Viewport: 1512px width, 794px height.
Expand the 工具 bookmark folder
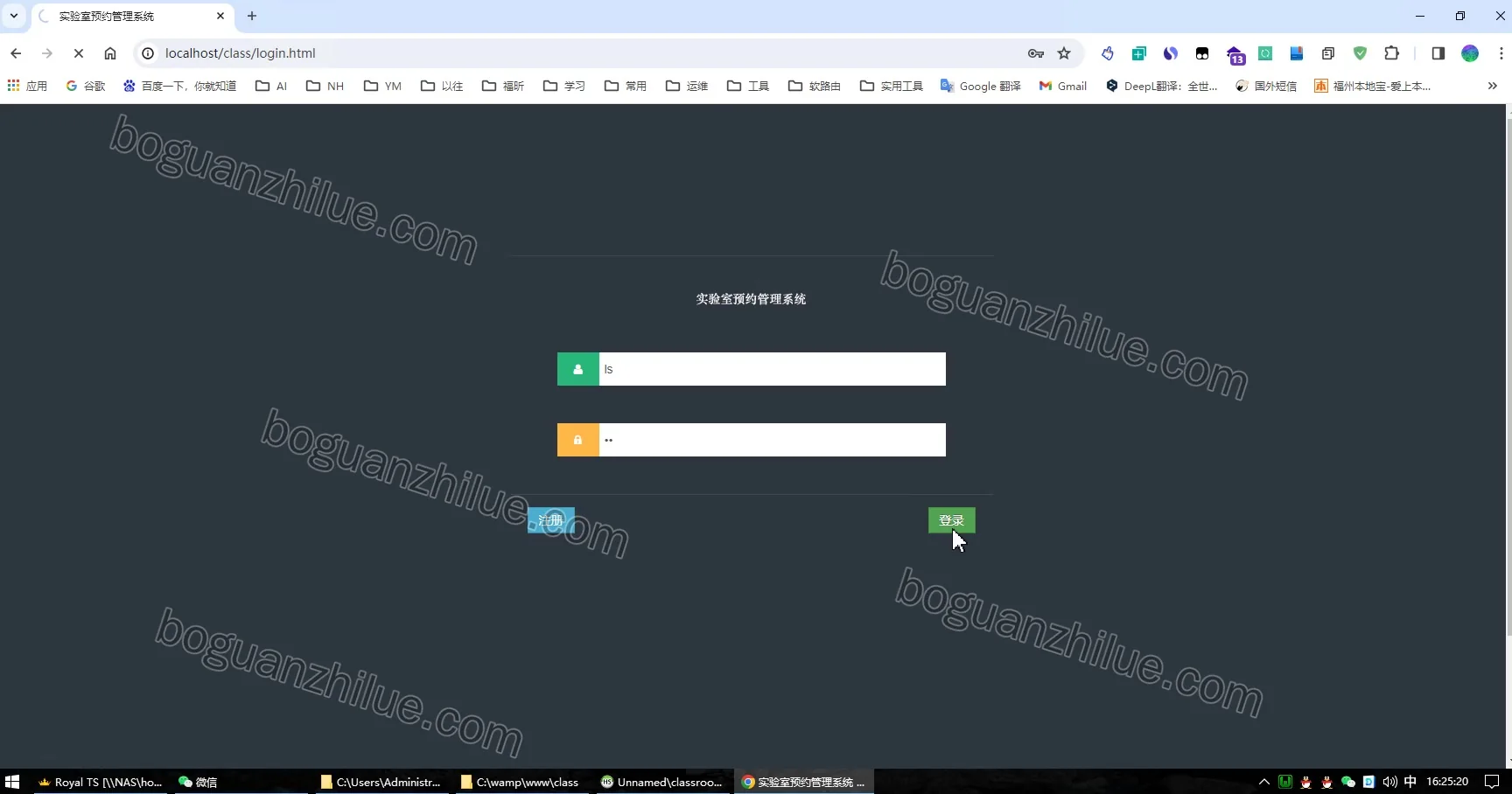click(x=748, y=86)
